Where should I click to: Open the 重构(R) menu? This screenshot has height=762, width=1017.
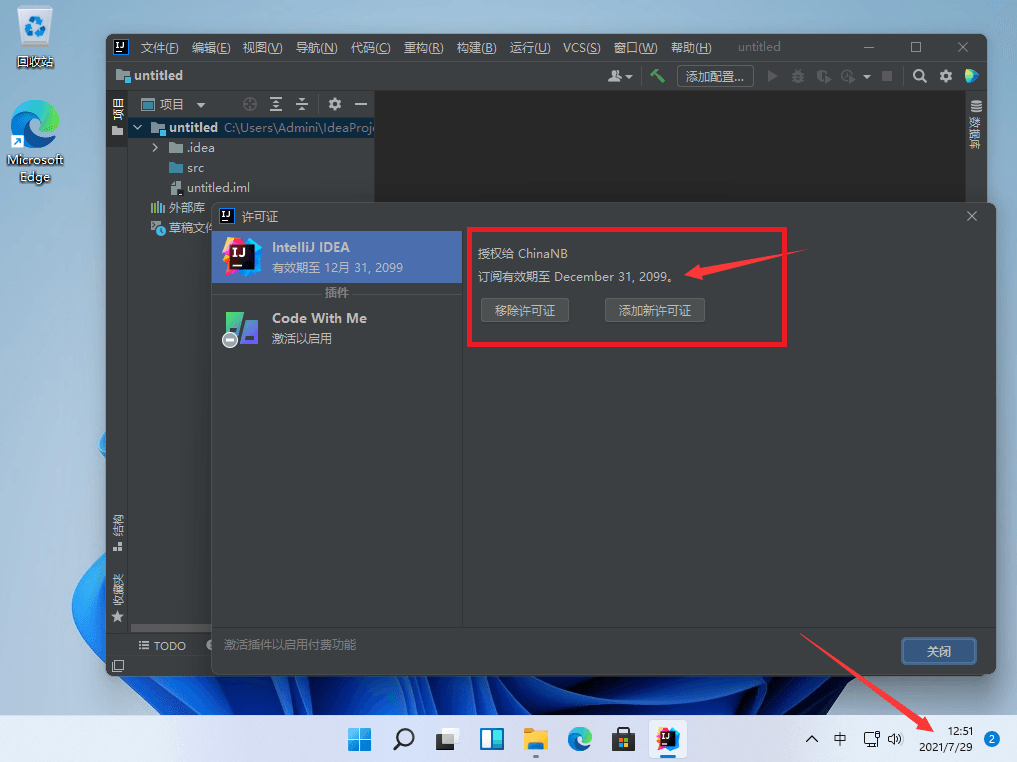(x=423, y=47)
